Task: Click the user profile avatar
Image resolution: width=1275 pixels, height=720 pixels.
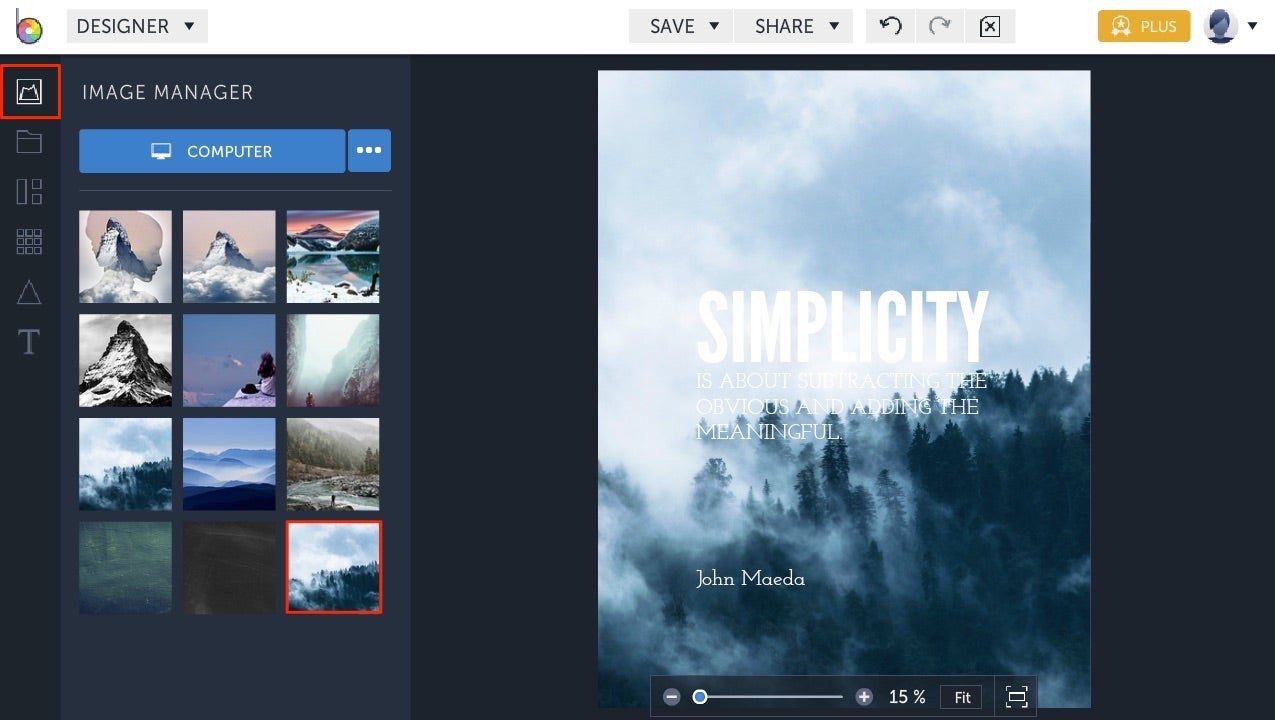Action: pyautogui.click(x=1221, y=27)
